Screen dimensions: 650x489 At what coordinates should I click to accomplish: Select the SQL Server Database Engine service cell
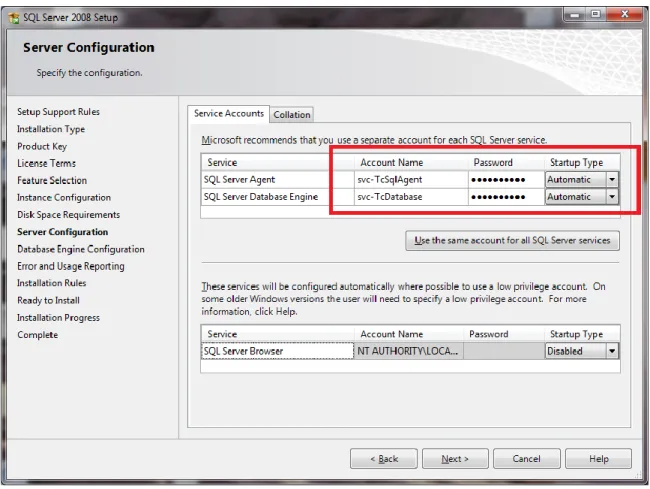(277, 197)
